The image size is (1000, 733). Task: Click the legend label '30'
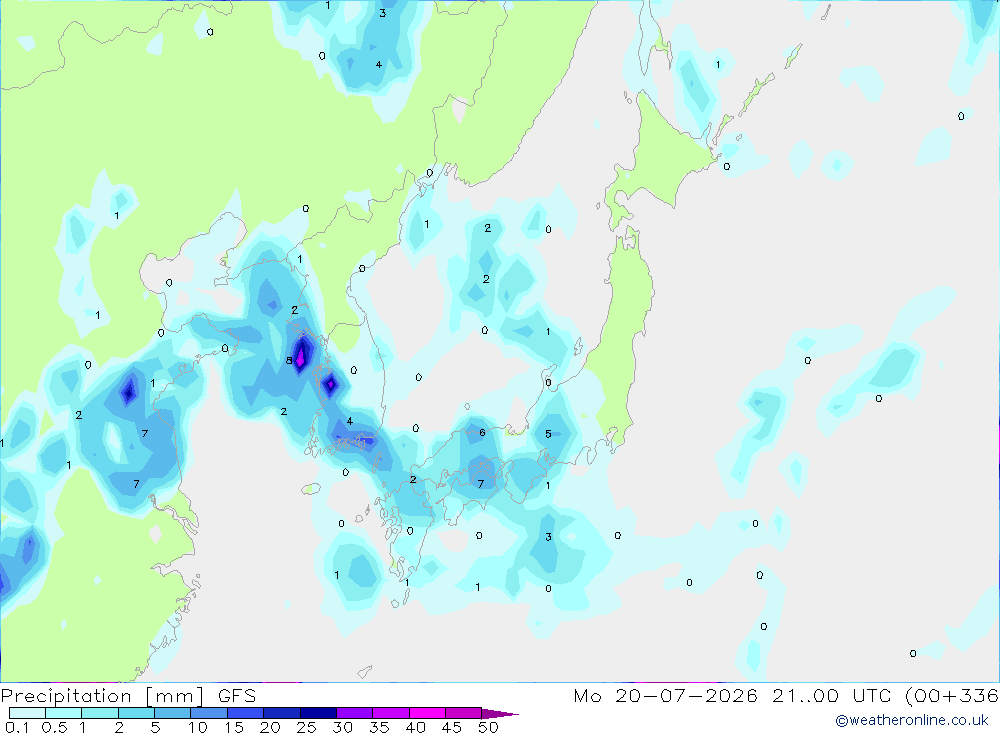(343, 727)
